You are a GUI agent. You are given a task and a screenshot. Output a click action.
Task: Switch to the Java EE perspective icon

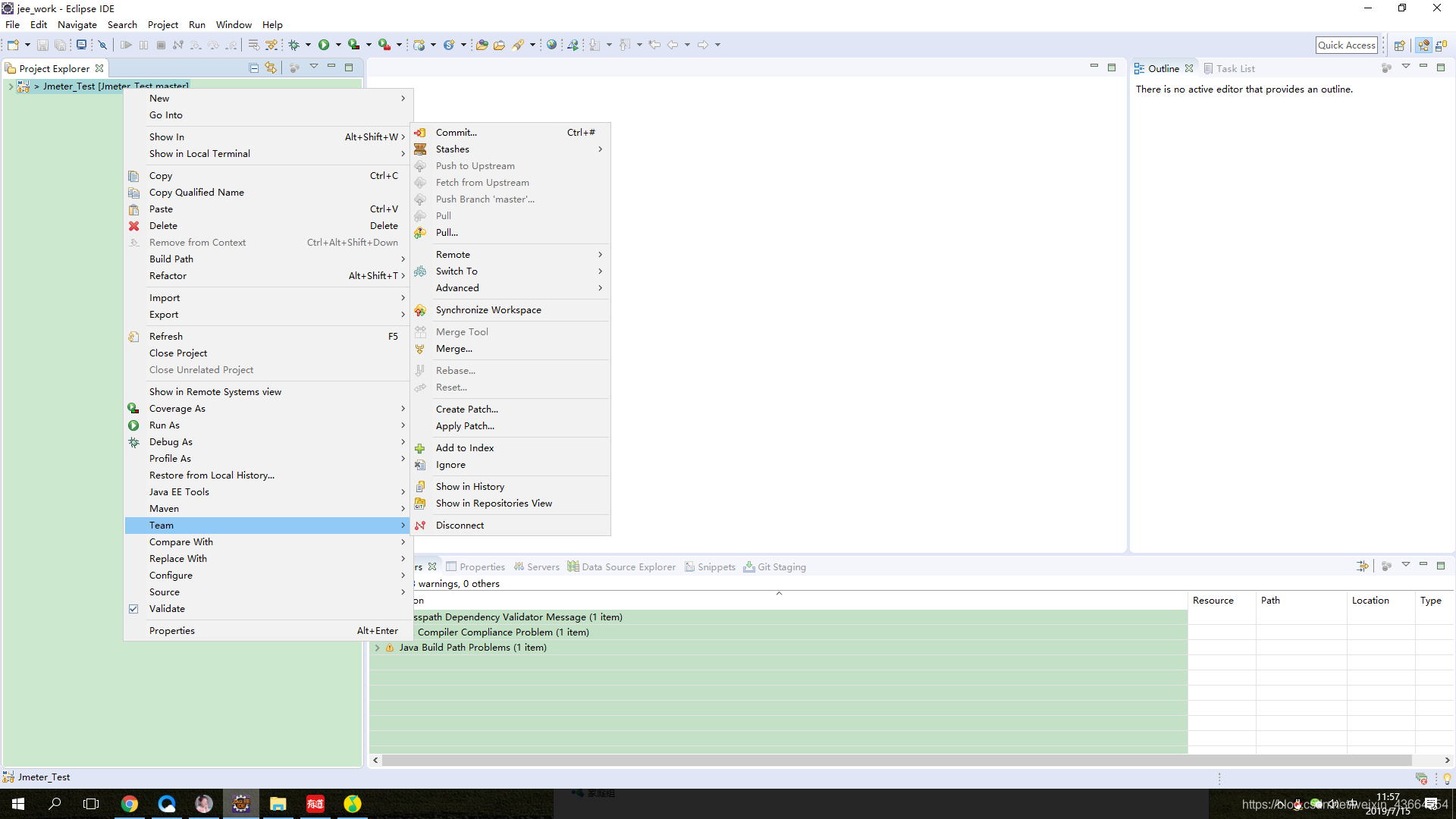1423,45
